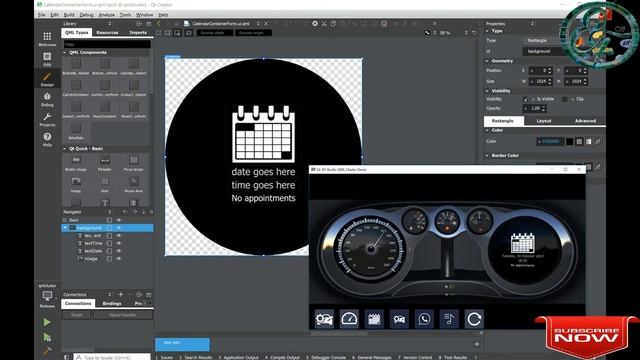Open the File menu

click(42, 15)
